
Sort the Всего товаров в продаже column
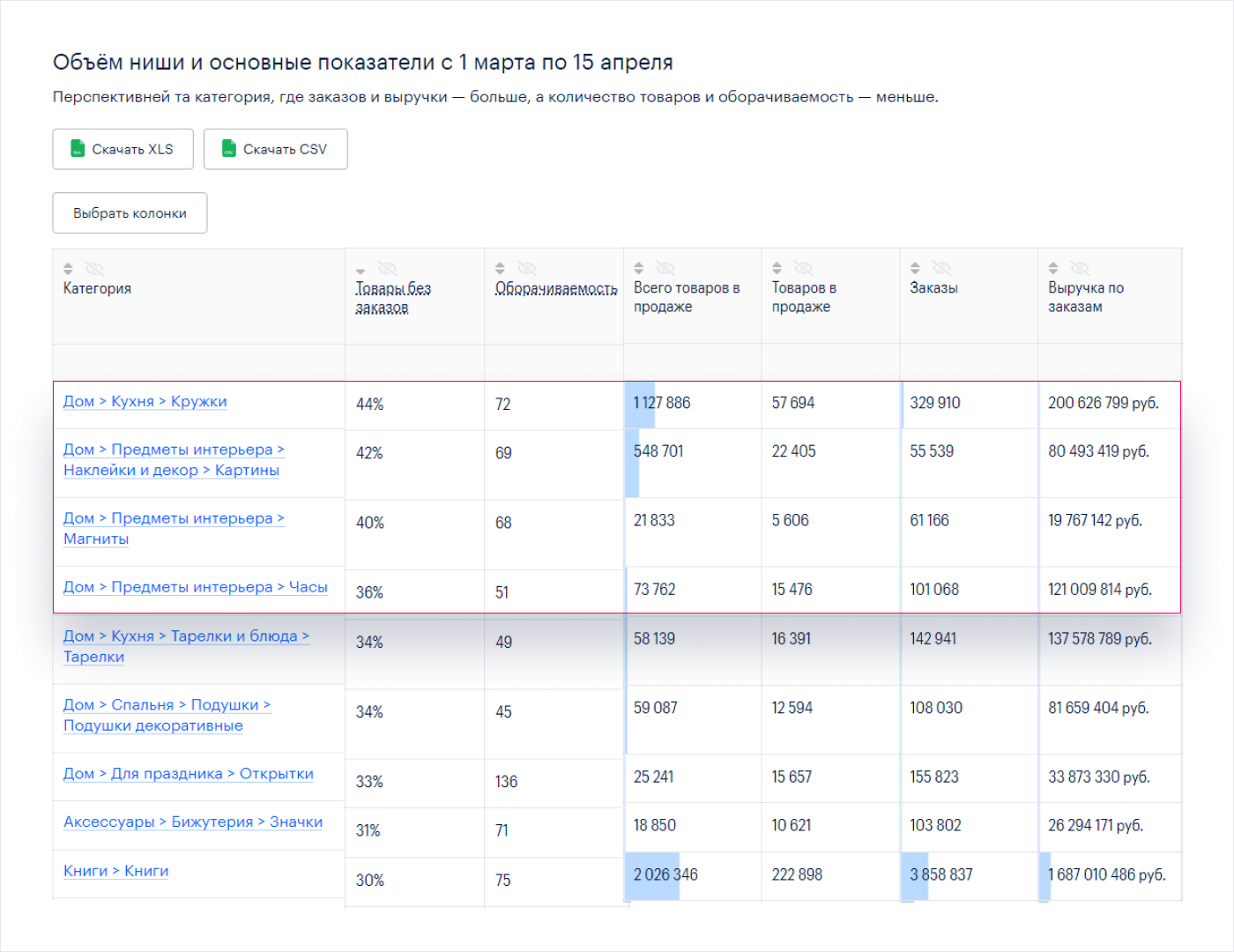[639, 267]
